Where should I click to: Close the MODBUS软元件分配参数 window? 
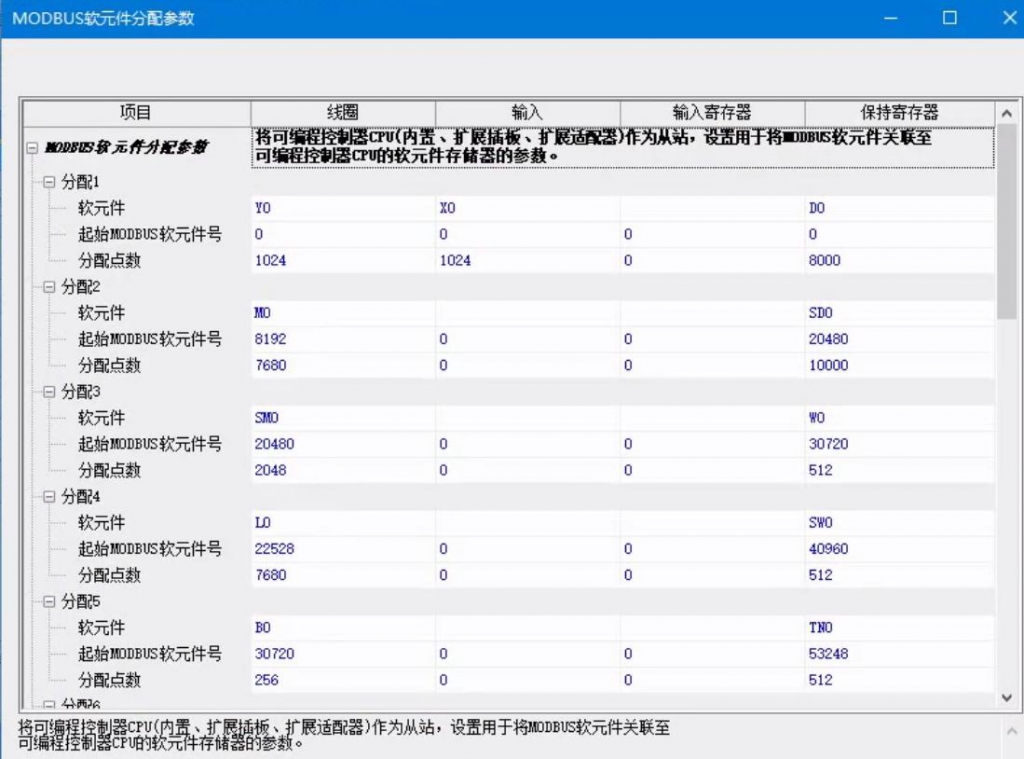pyautogui.click(x=1009, y=18)
